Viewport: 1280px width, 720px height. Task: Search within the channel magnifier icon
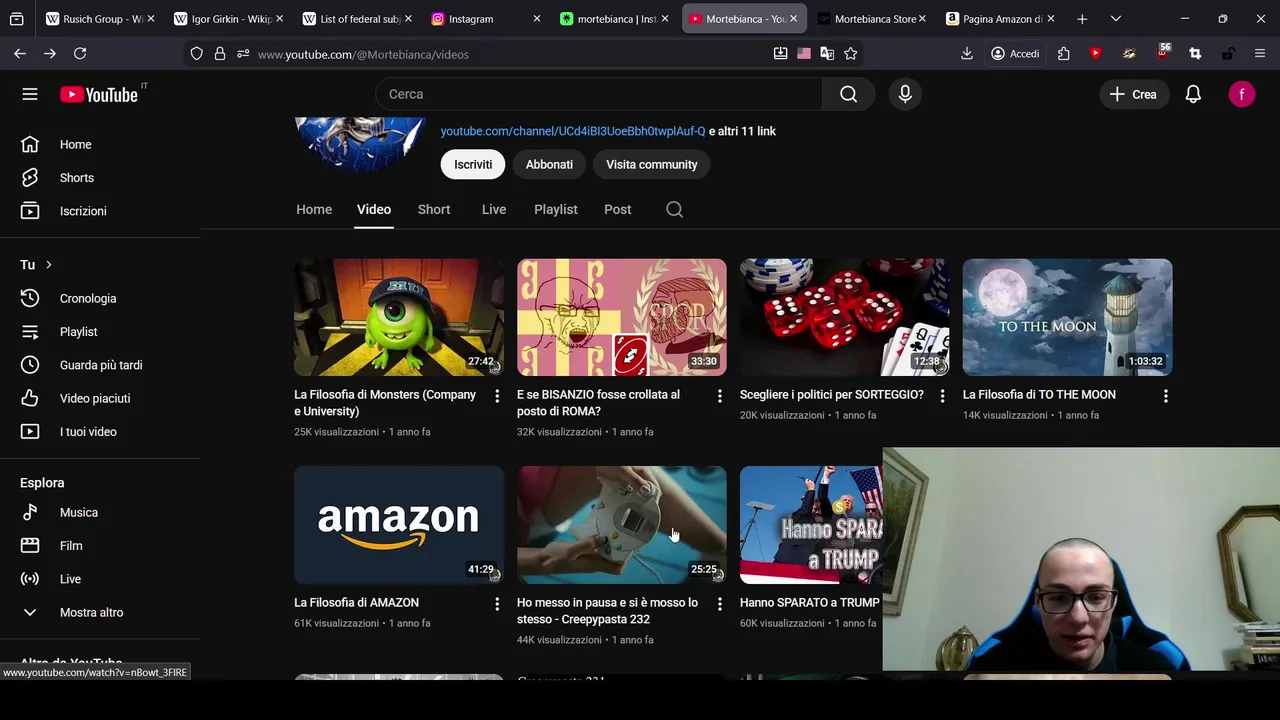click(674, 209)
